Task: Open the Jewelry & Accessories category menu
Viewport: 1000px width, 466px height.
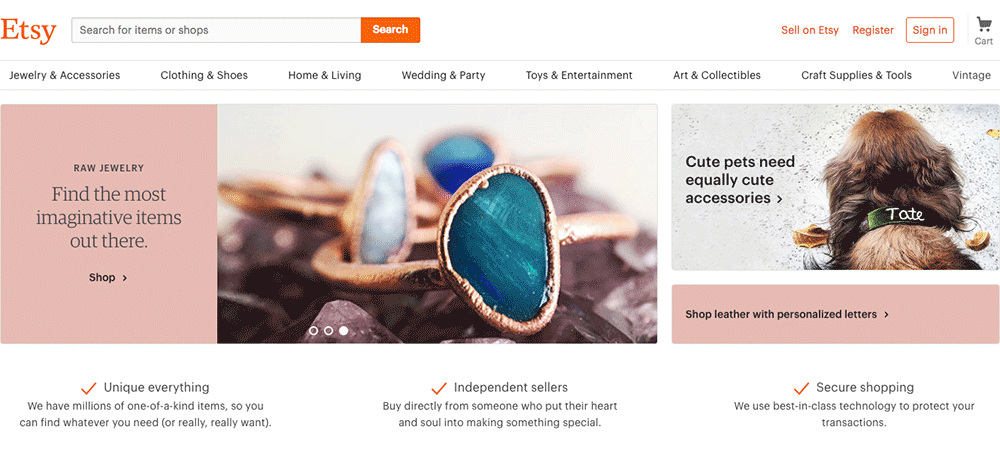Action: pos(65,75)
